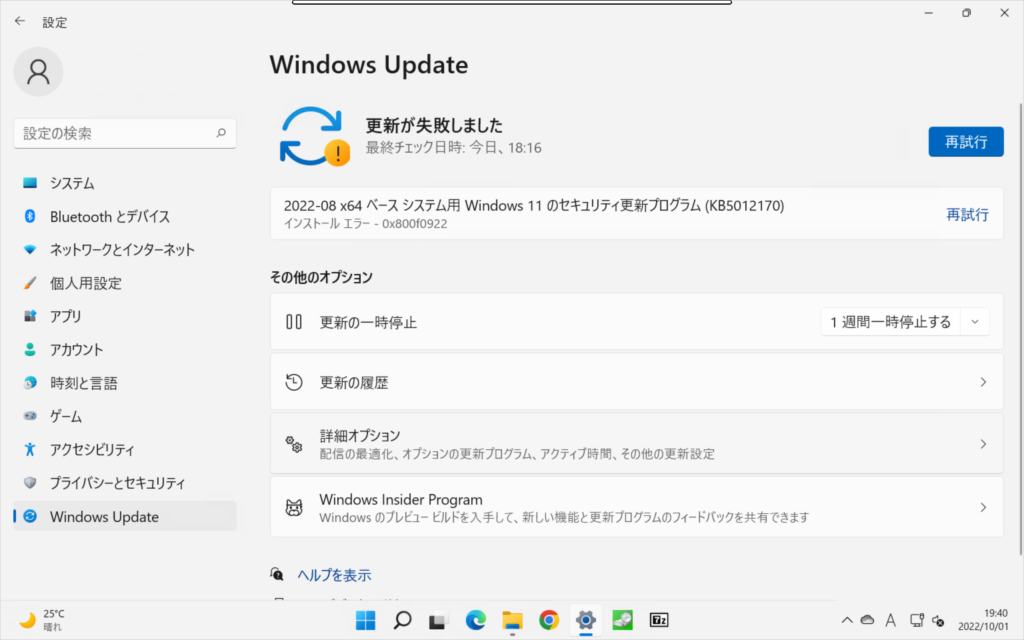Open 更新の履歴 update history row
The width and height of the screenshot is (1024, 640).
636,382
